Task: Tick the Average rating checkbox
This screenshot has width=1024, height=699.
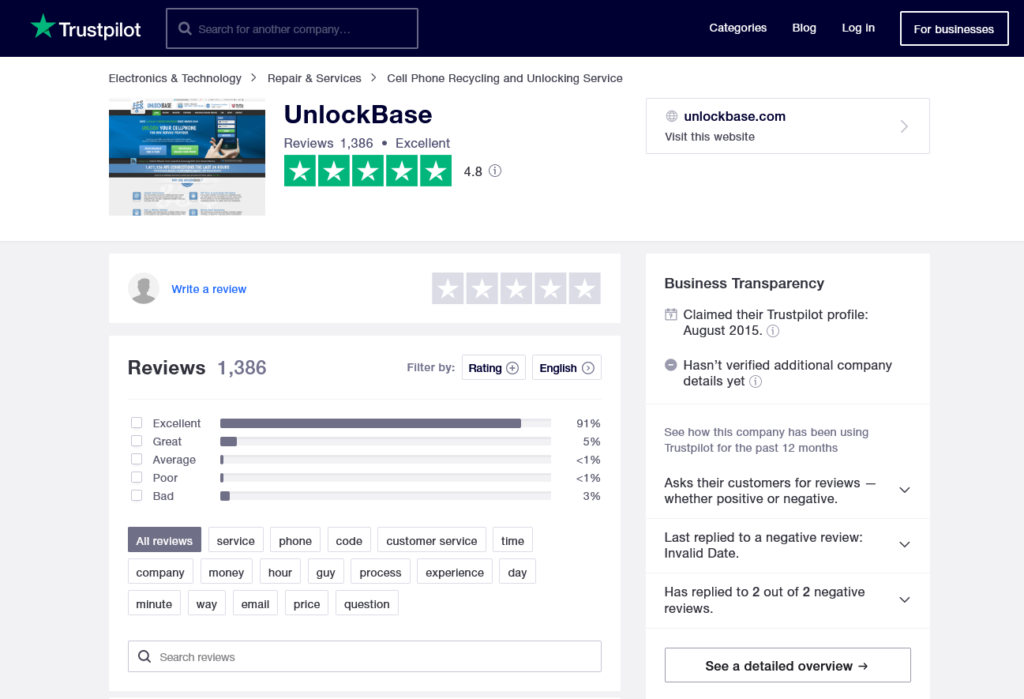Action: (136, 459)
